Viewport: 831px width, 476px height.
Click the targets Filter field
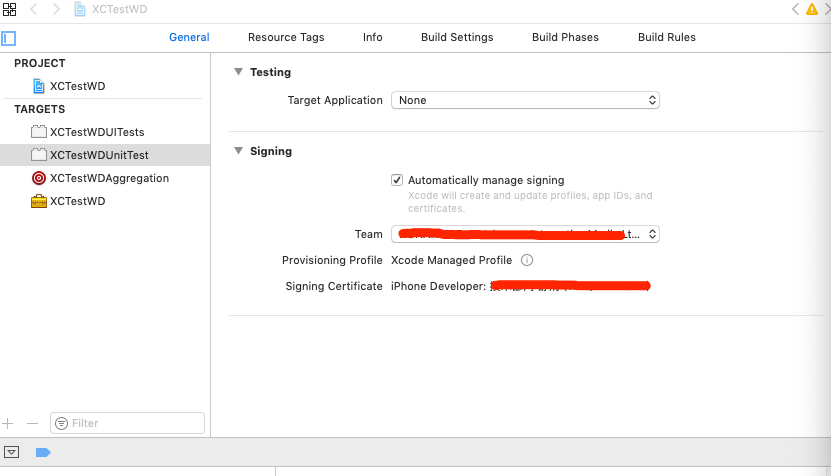pos(128,423)
